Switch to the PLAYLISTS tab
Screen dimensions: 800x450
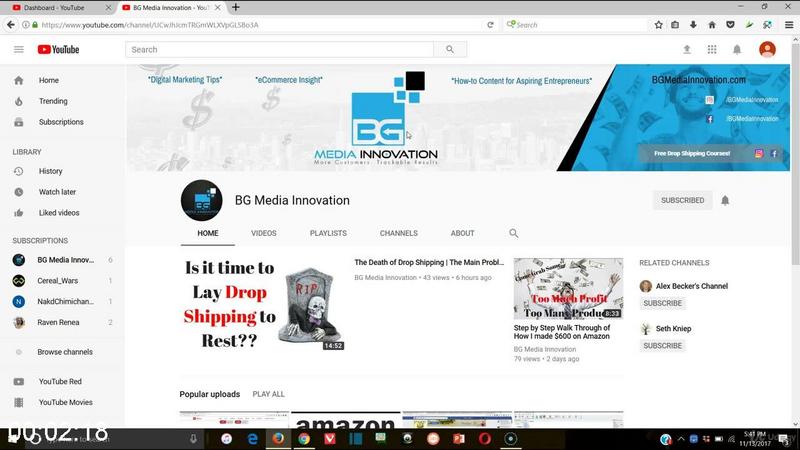(328, 233)
